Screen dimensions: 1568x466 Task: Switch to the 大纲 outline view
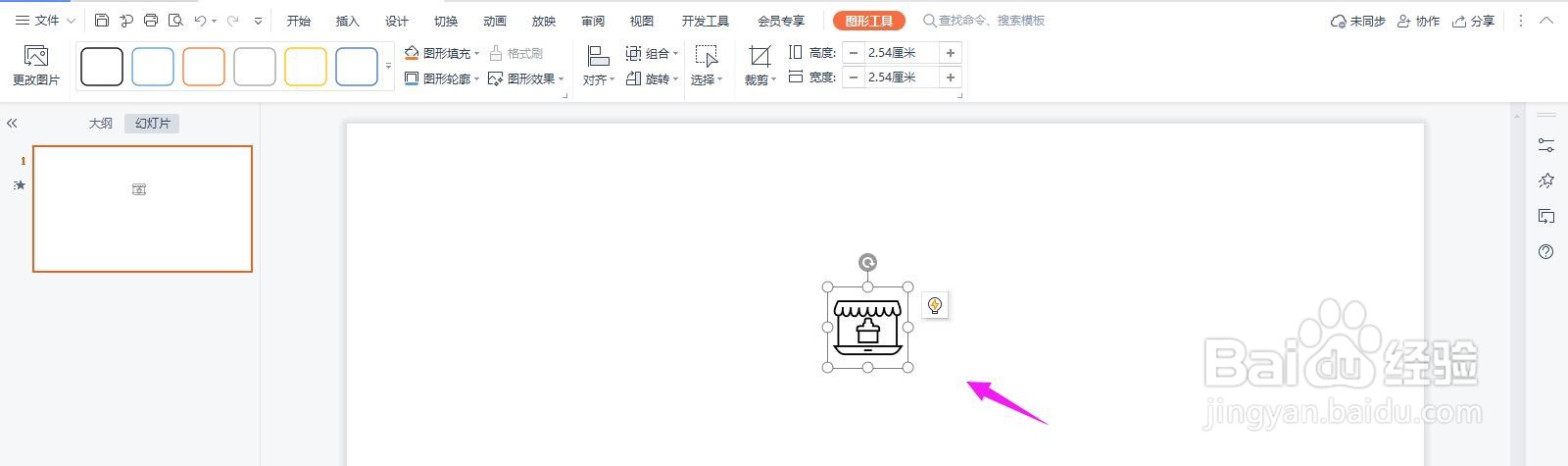[x=101, y=124]
